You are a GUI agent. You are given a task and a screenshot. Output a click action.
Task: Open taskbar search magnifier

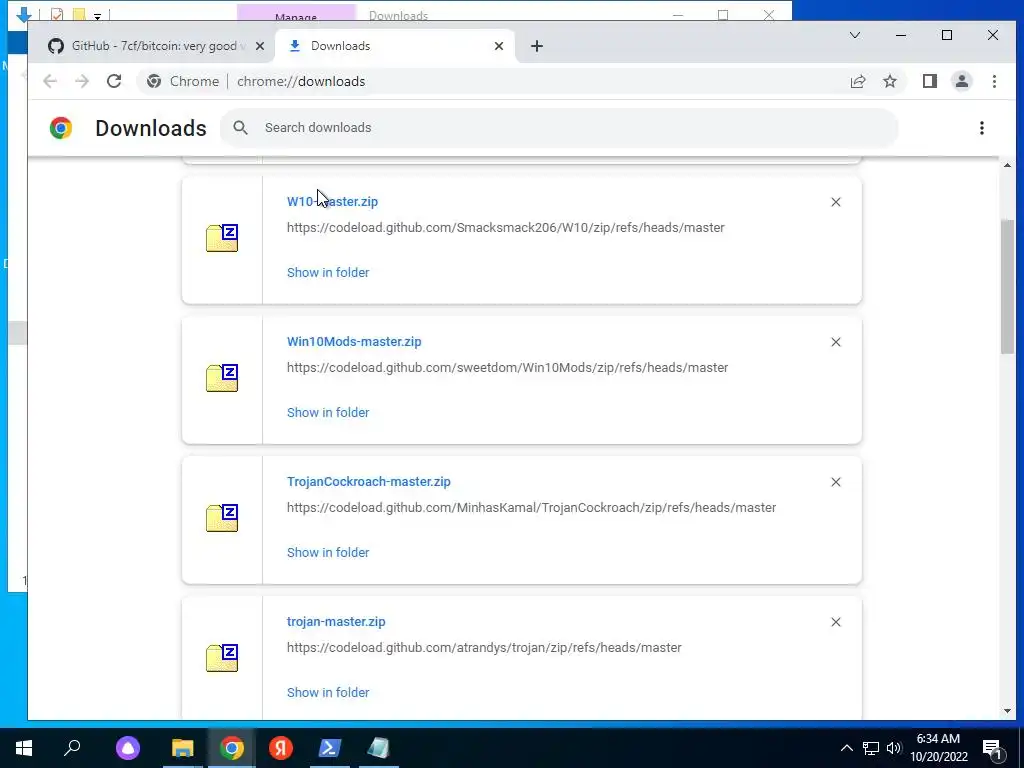coord(72,748)
